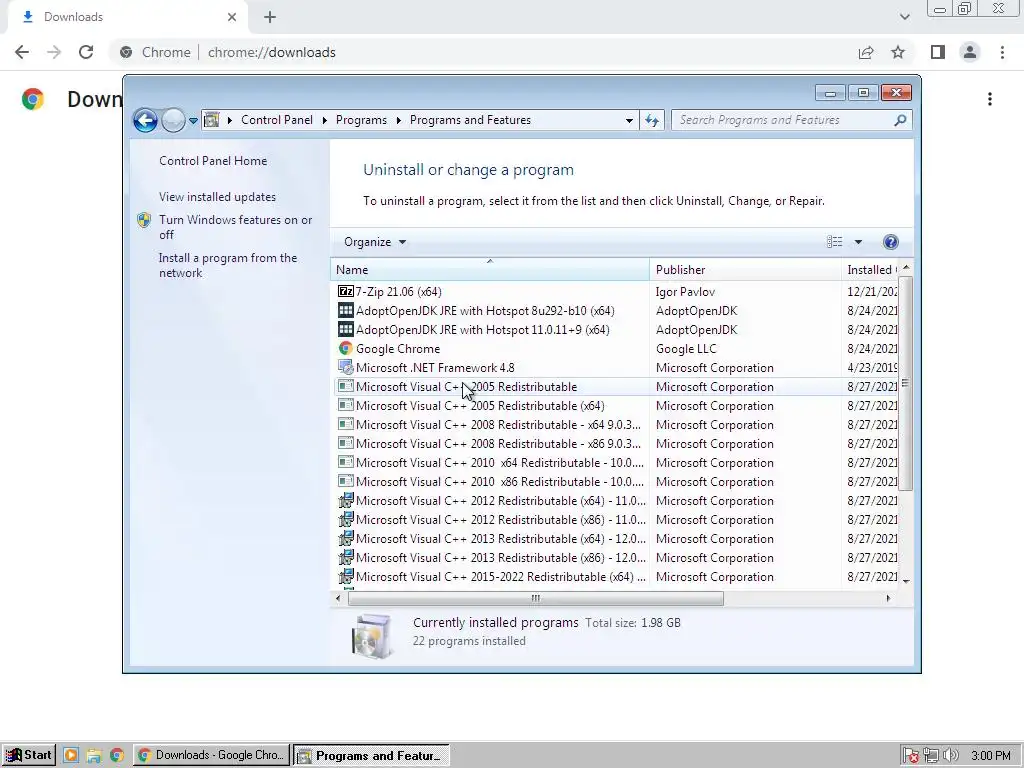Click Igor Pavlov publisher cell
Viewport: 1024px width, 768px height.
(685, 292)
